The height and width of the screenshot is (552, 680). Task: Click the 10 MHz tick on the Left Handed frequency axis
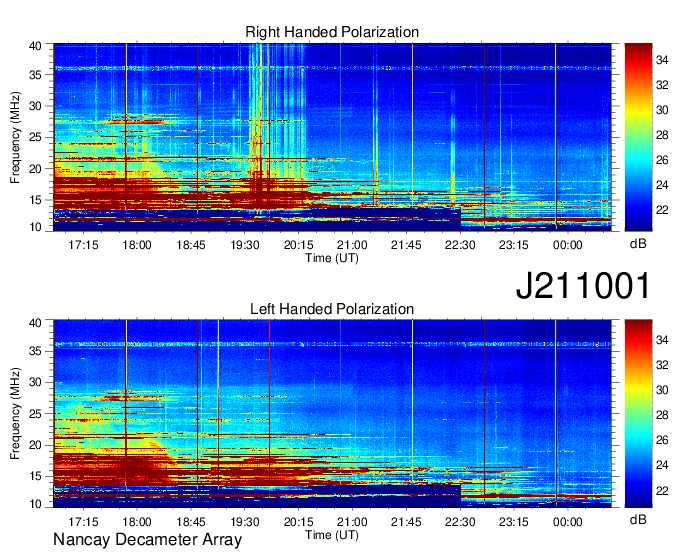click(x=36, y=504)
